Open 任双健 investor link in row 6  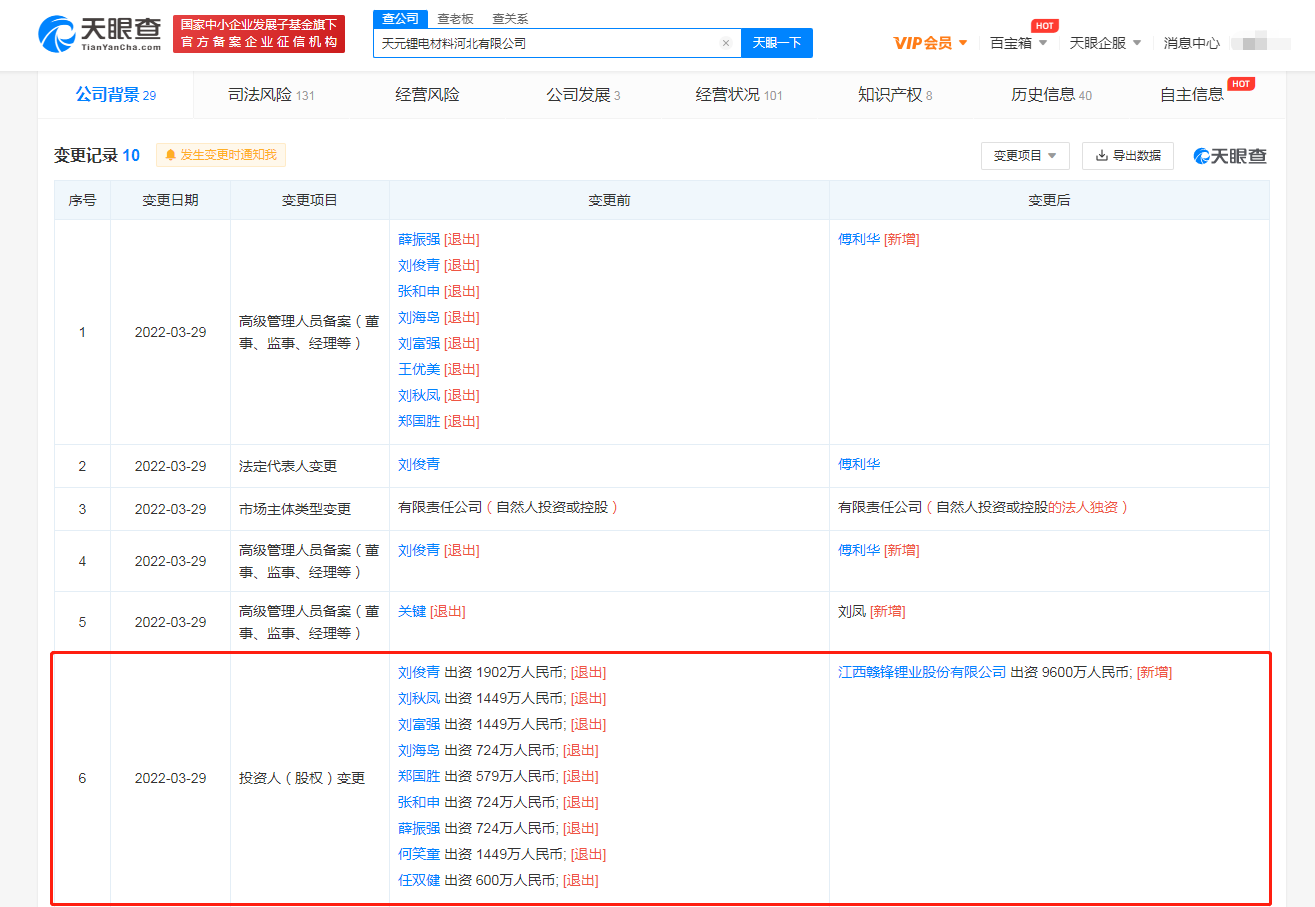(x=419, y=881)
